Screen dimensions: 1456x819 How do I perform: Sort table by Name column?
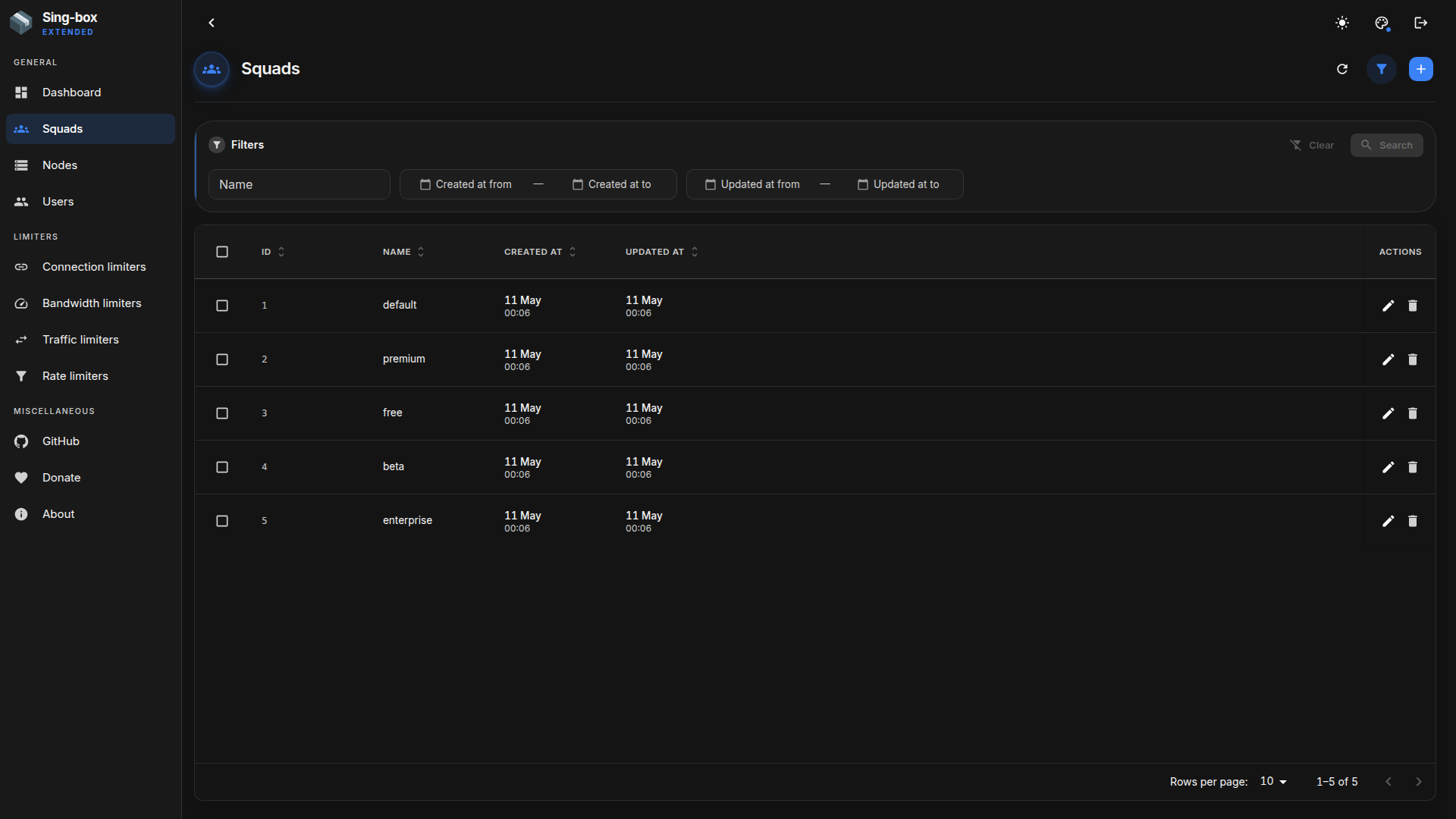[403, 252]
